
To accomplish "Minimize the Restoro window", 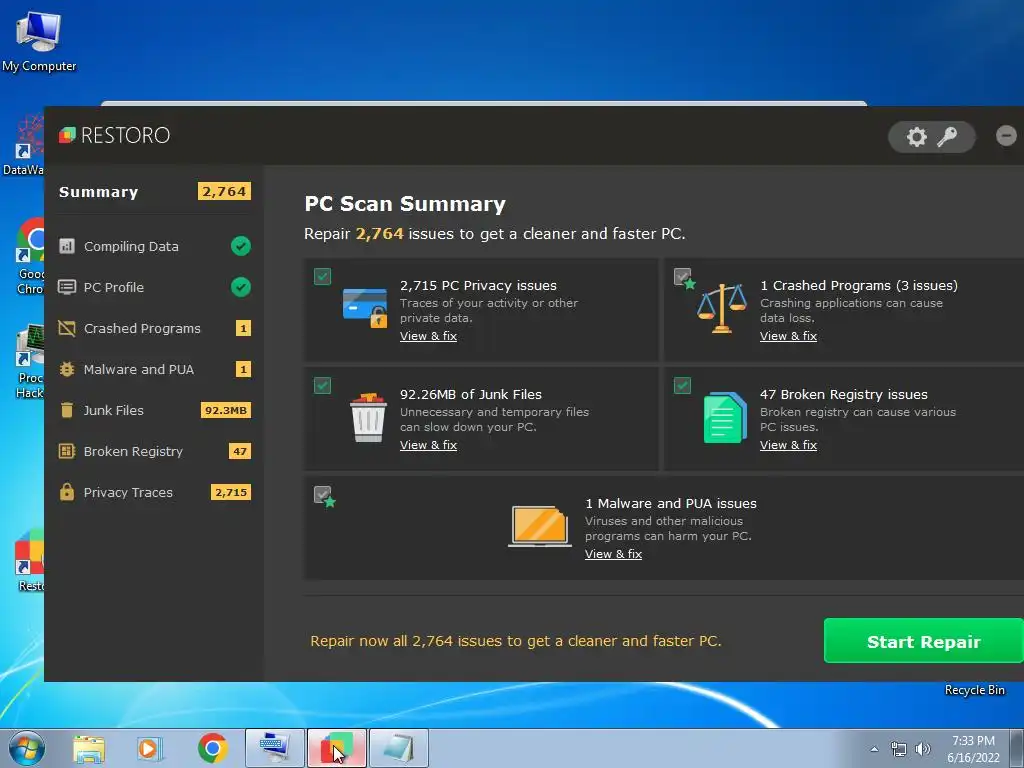I will coord(1006,136).
